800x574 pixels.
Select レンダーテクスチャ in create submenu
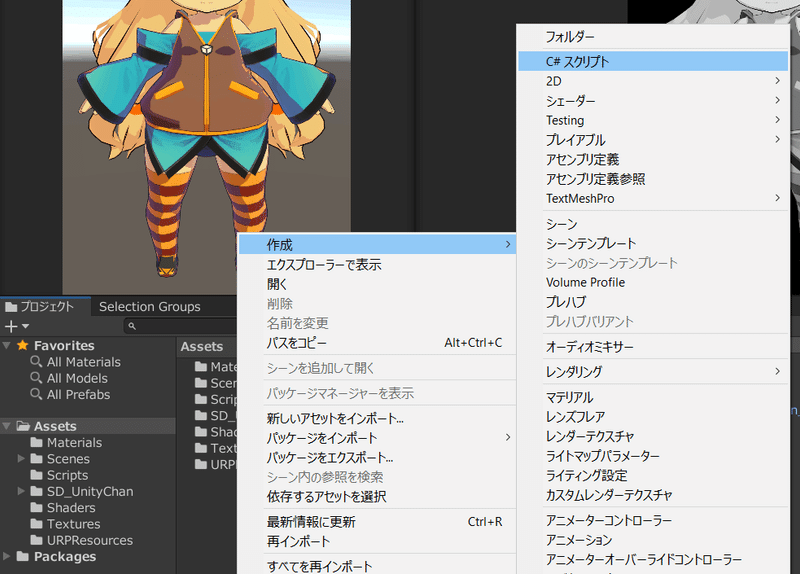[653, 436]
